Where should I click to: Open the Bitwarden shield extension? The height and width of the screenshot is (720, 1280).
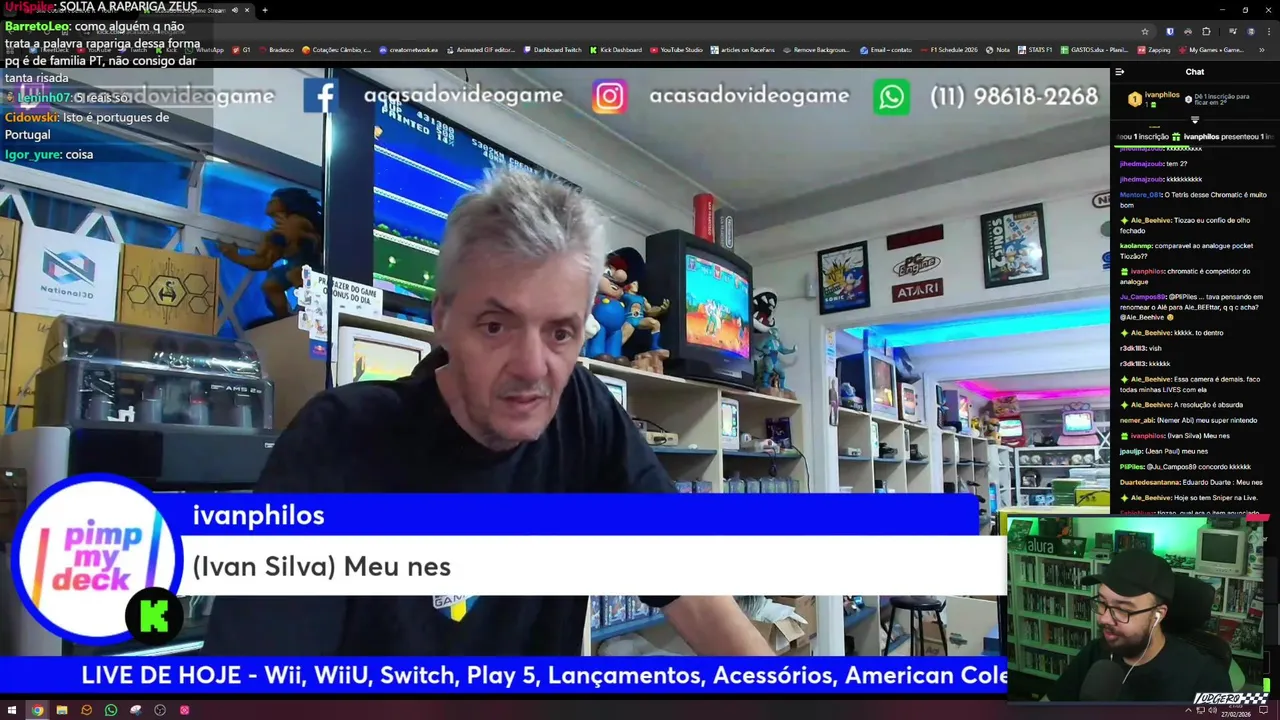tap(1169, 31)
